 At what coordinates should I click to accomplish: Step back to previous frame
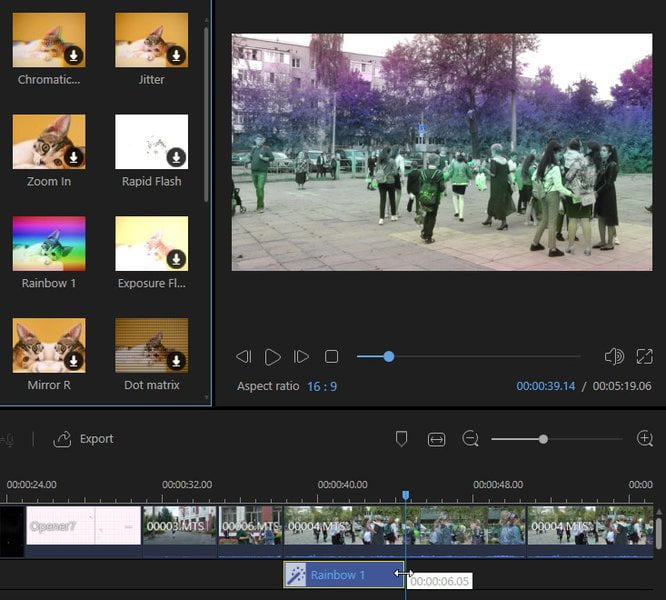point(244,357)
